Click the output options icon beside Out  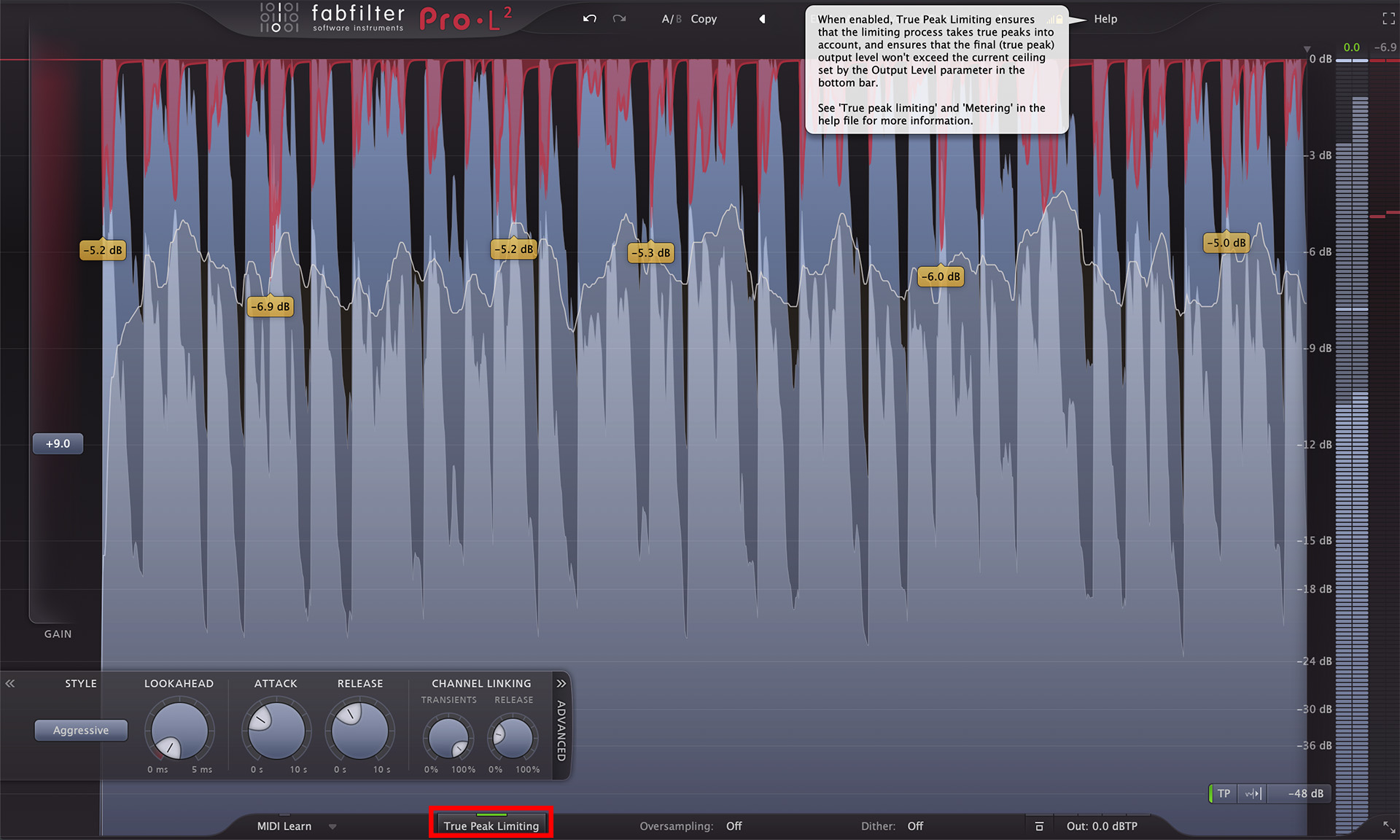[1039, 826]
